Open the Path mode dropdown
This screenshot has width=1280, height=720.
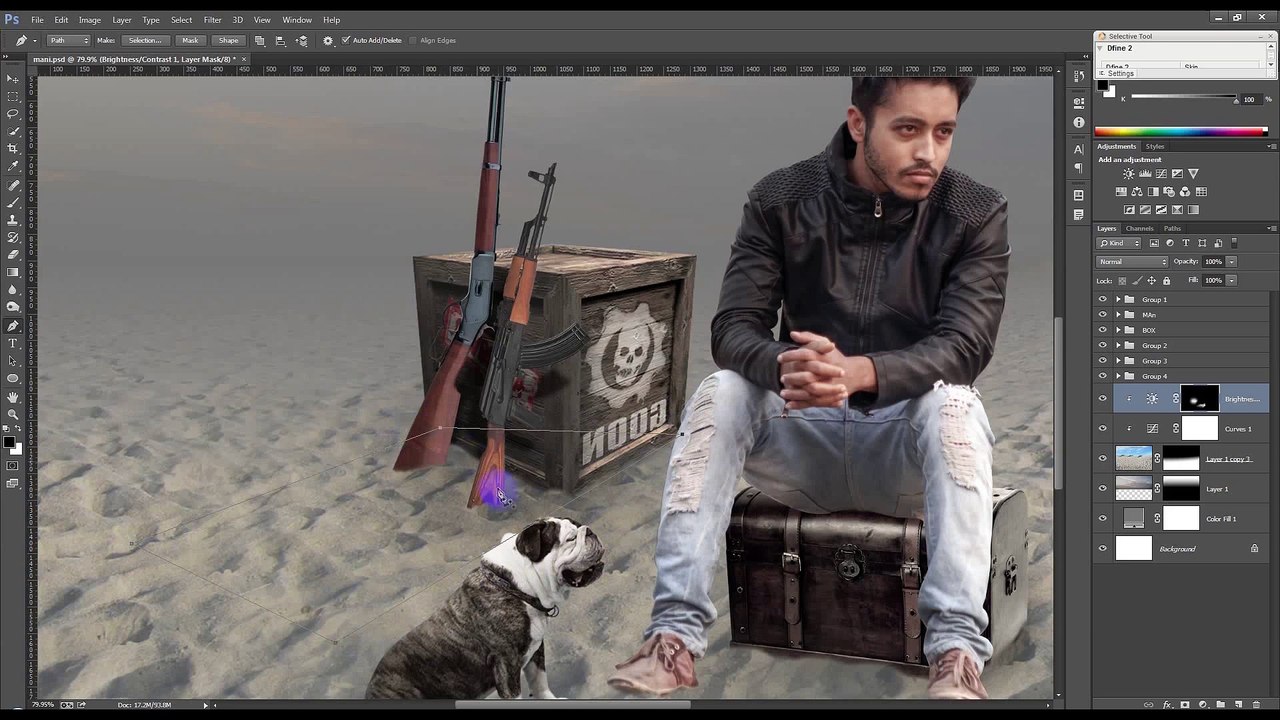tap(68, 40)
